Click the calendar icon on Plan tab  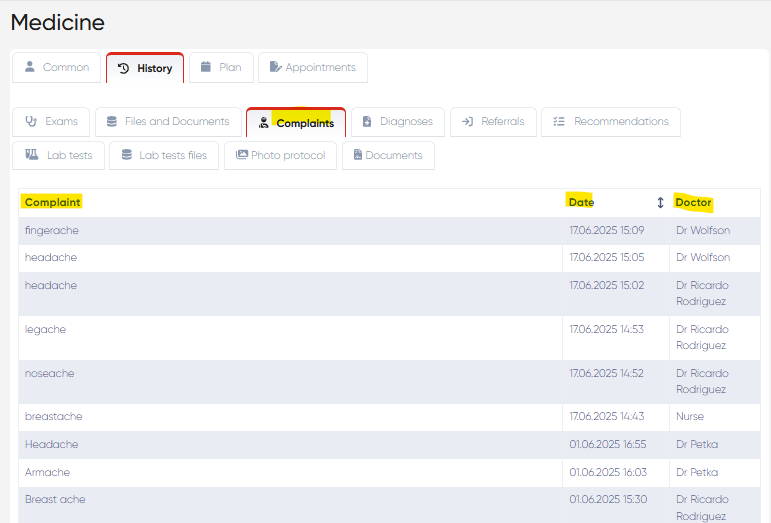pos(206,68)
